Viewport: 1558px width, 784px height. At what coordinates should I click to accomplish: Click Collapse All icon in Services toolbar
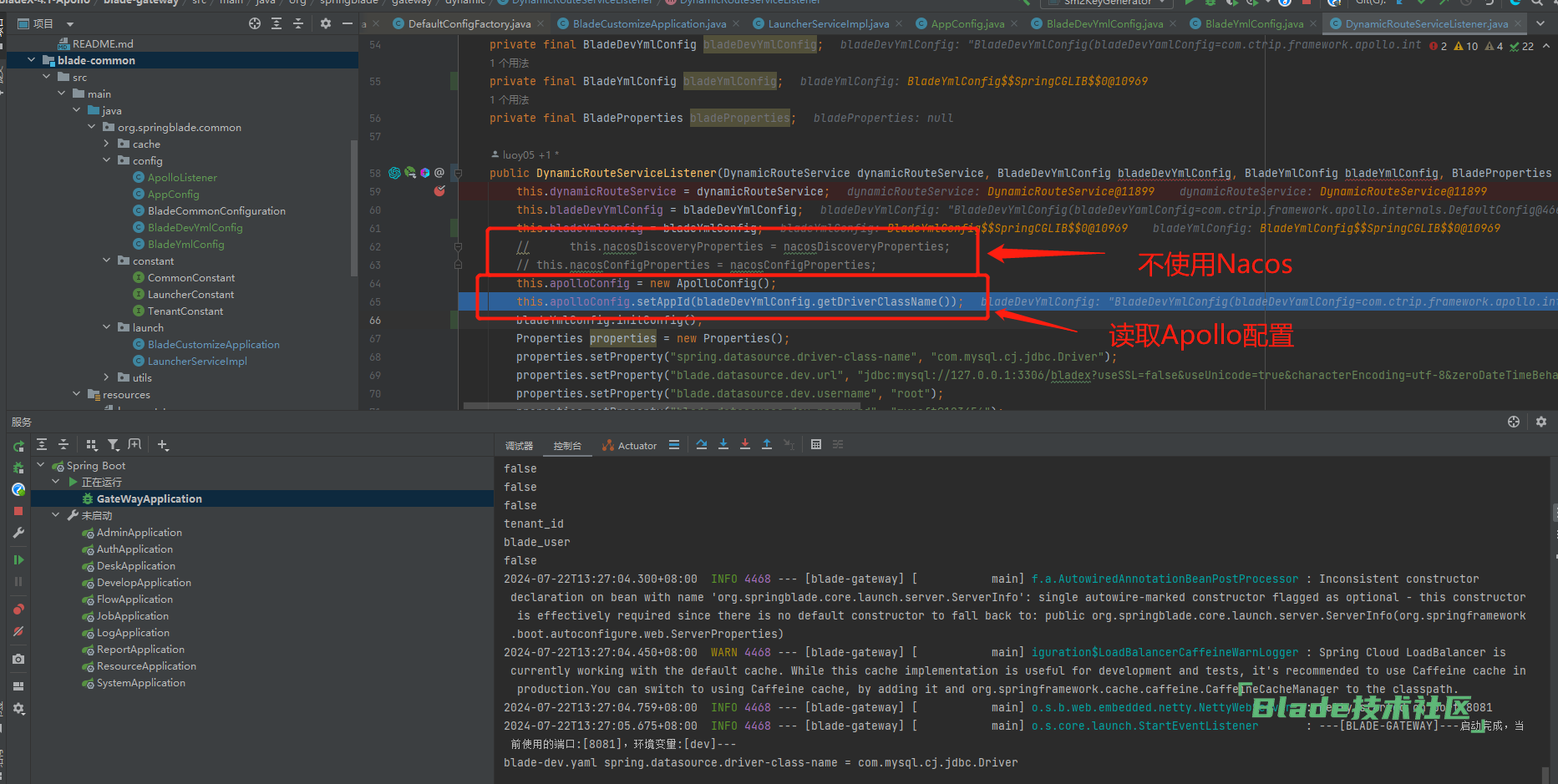[x=63, y=445]
